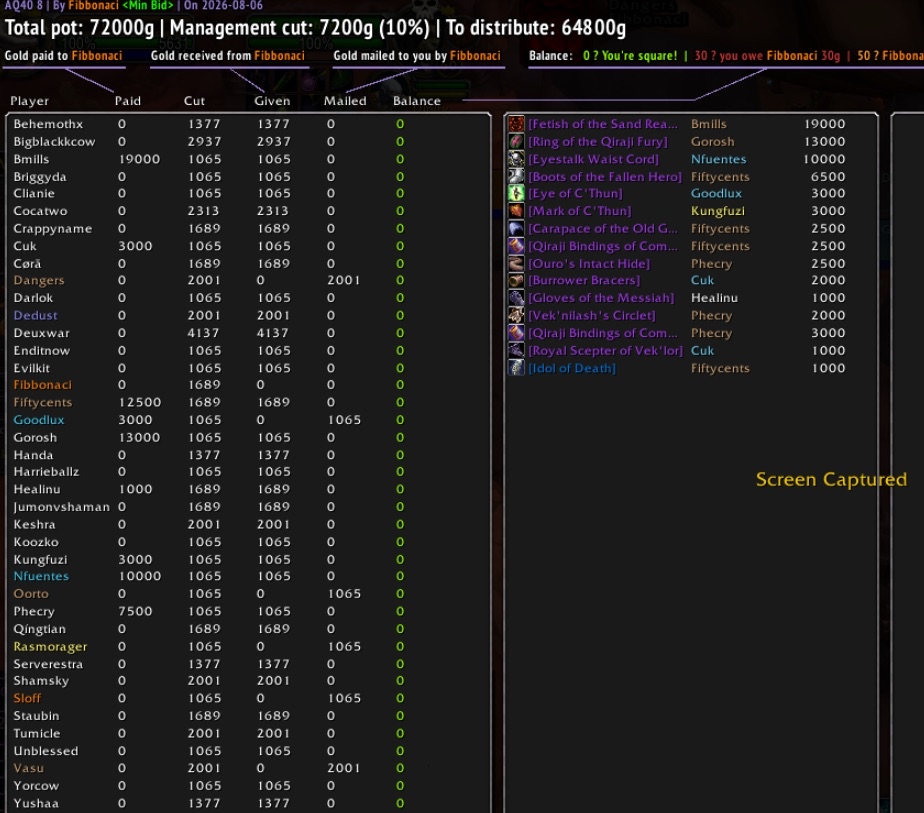Screen dimensions: 924x813
Task: Click the 'Gold mailed to you by Fibbonaci' legend
Action: (417, 56)
